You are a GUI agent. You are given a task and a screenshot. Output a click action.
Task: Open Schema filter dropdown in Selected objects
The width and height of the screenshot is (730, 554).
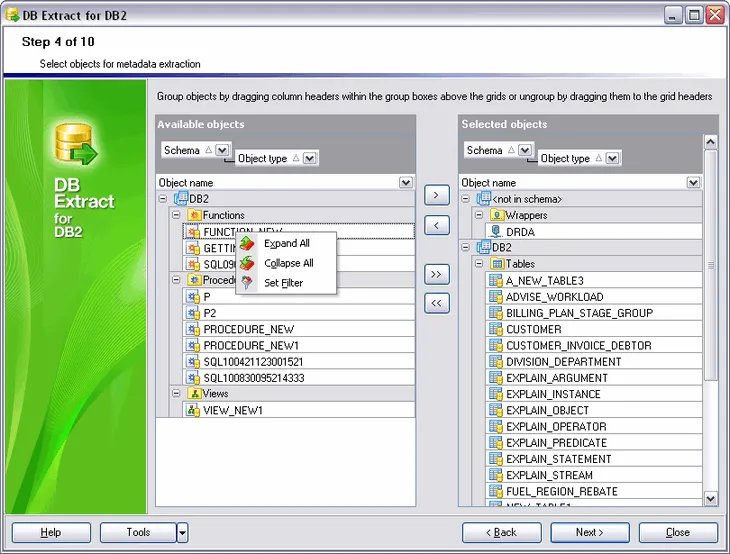[x=525, y=150]
